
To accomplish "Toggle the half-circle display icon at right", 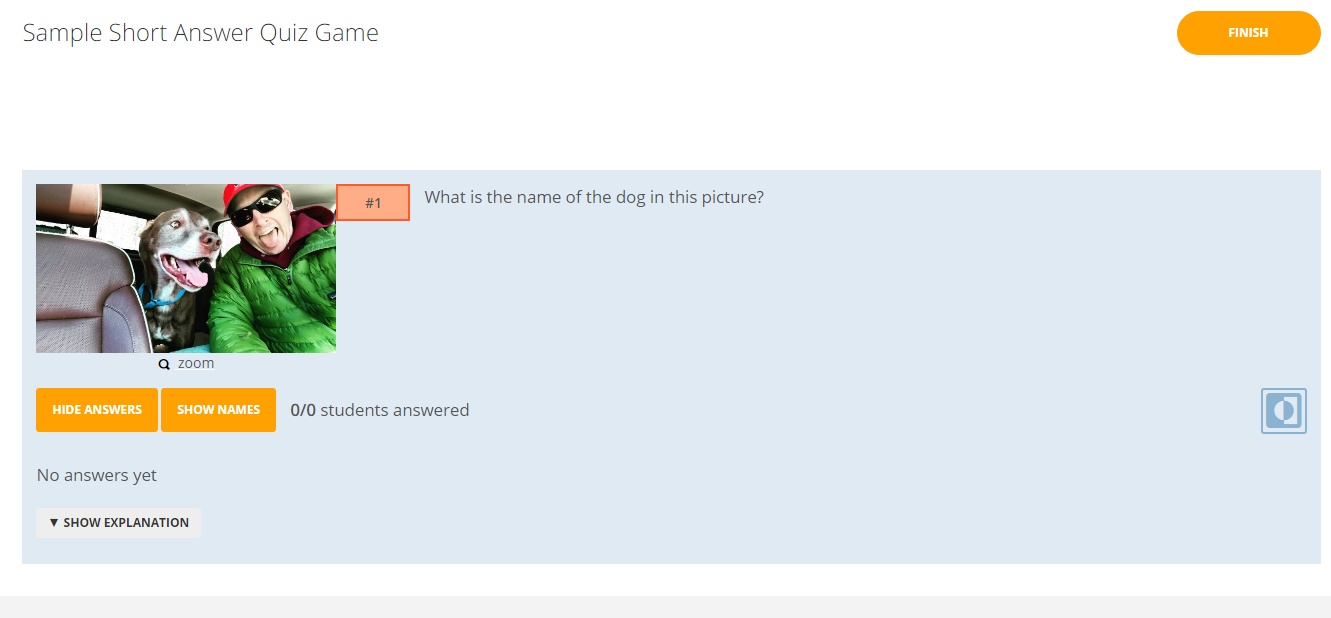I will tap(1283, 411).
